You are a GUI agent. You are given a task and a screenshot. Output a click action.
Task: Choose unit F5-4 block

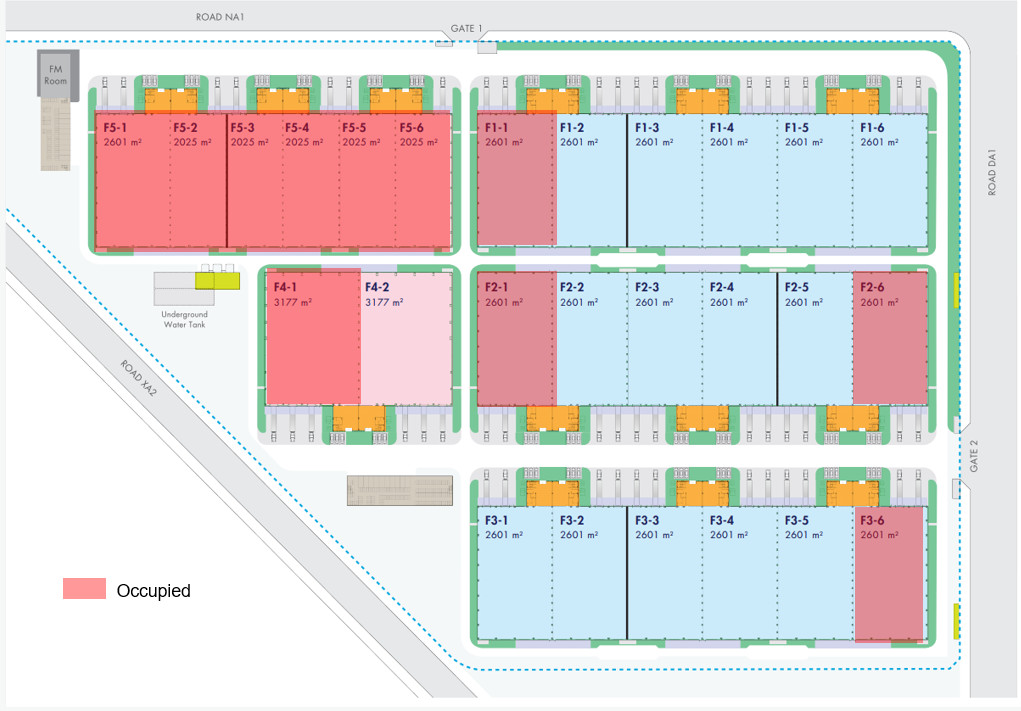[311, 181]
